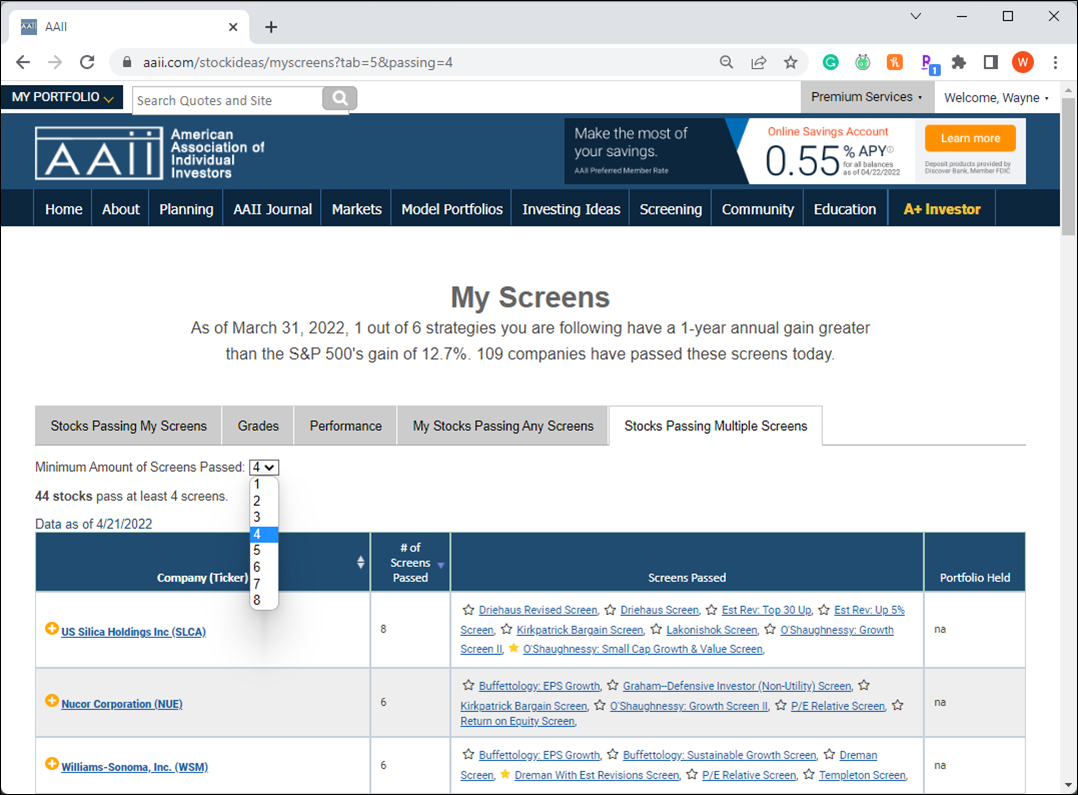The width and height of the screenshot is (1078, 795).
Task: Open the browser extensions puzzle icon
Action: (959, 62)
